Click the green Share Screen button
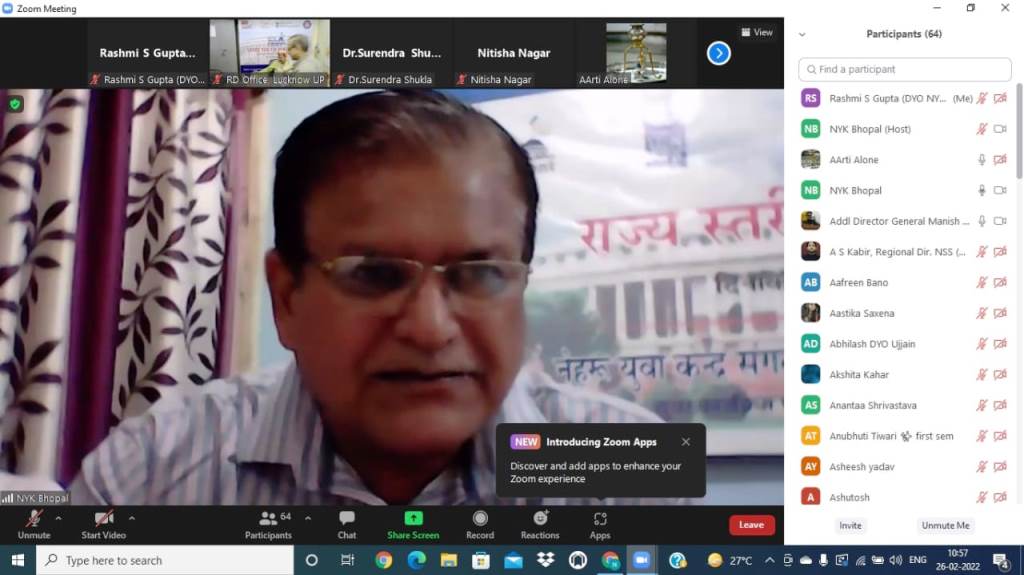Viewport: 1024px width, 575px height. (413, 525)
